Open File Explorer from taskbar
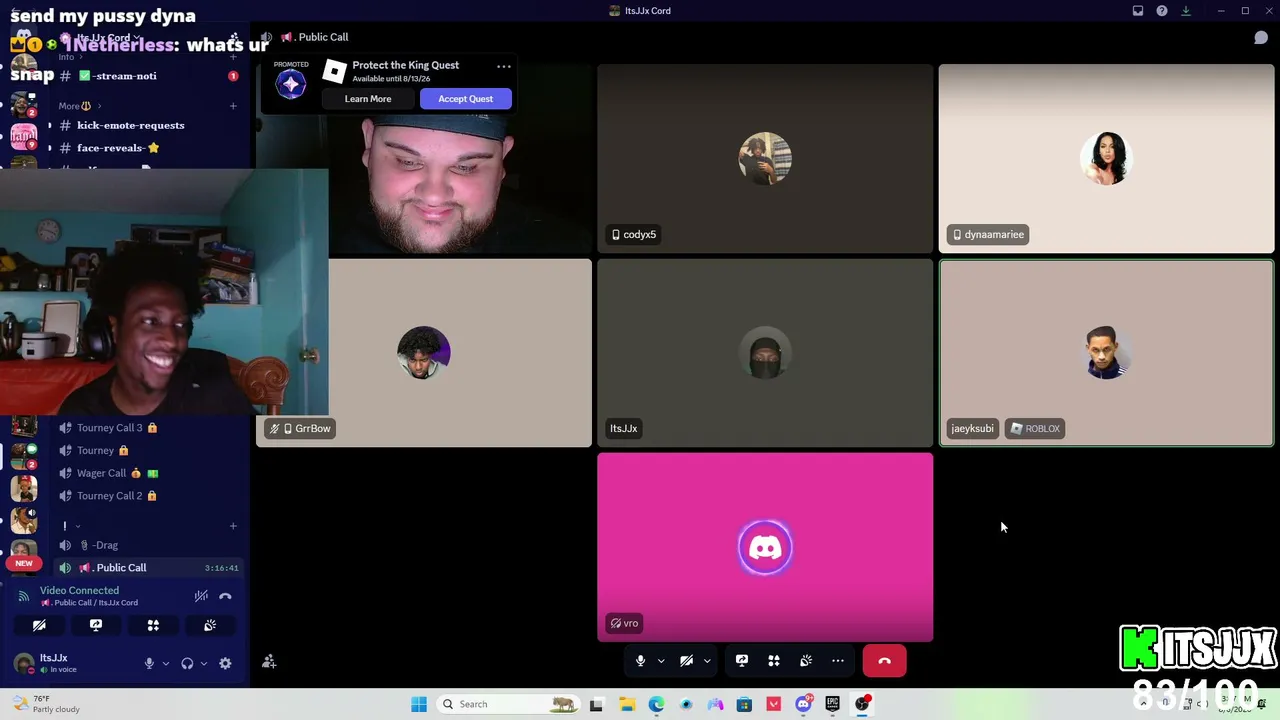The height and width of the screenshot is (720, 1280). pyautogui.click(x=627, y=704)
